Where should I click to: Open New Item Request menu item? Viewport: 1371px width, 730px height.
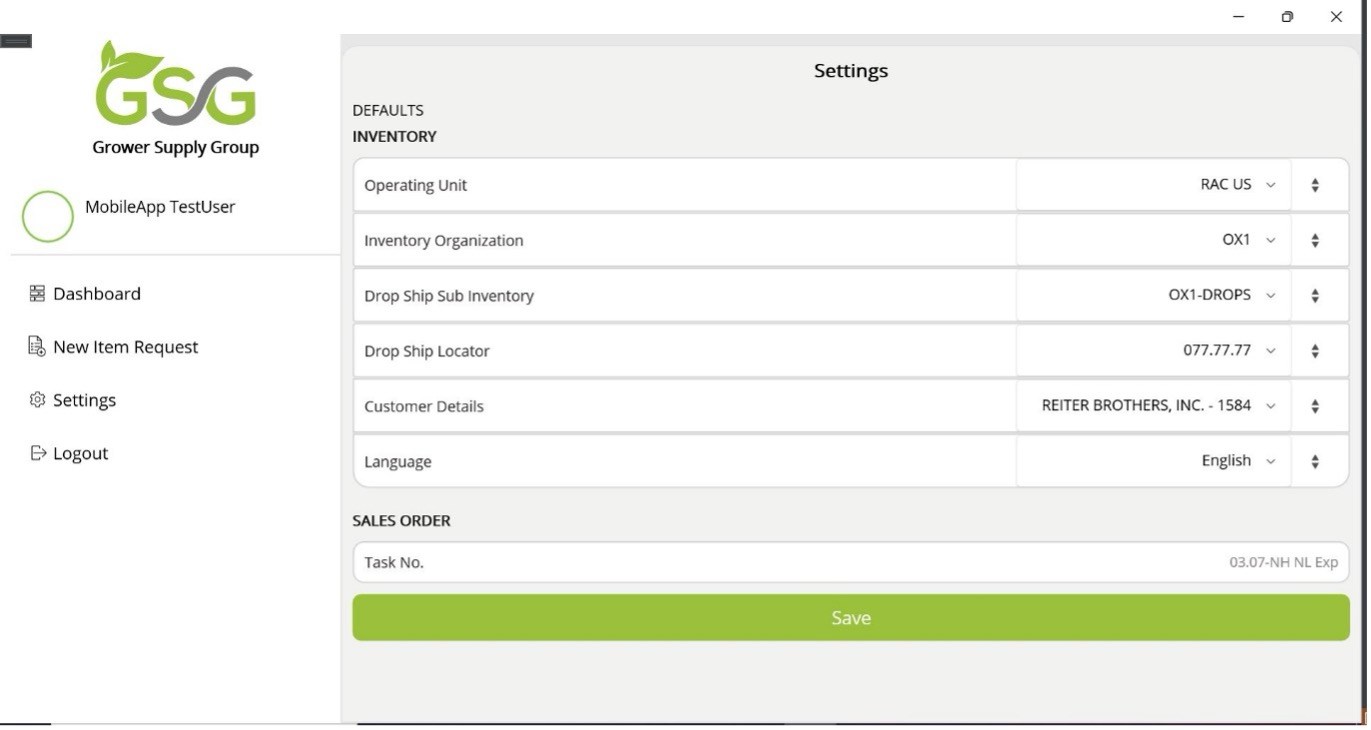click(x=126, y=347)
